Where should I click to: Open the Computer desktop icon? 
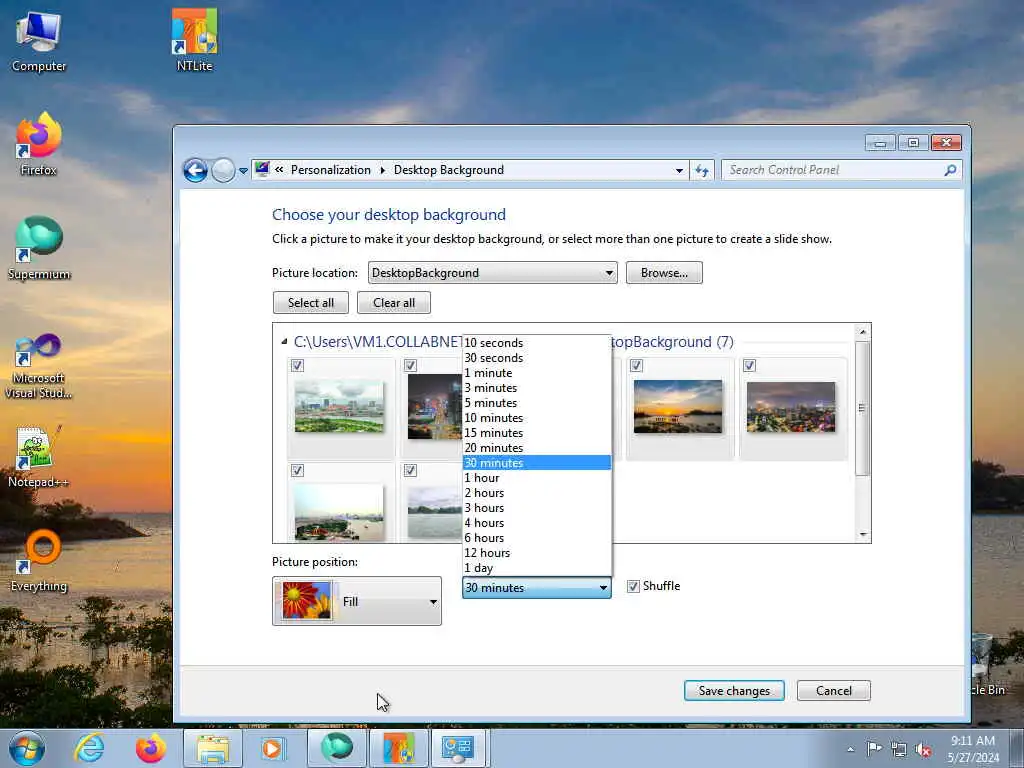(x=39, y=41)
